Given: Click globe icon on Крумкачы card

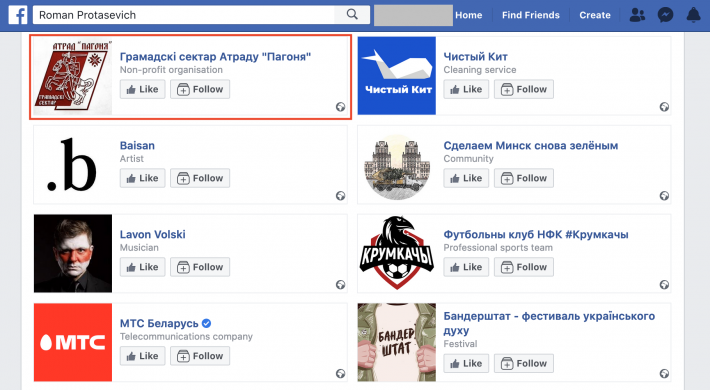Looking at the screenshot, I should (664, 284).
